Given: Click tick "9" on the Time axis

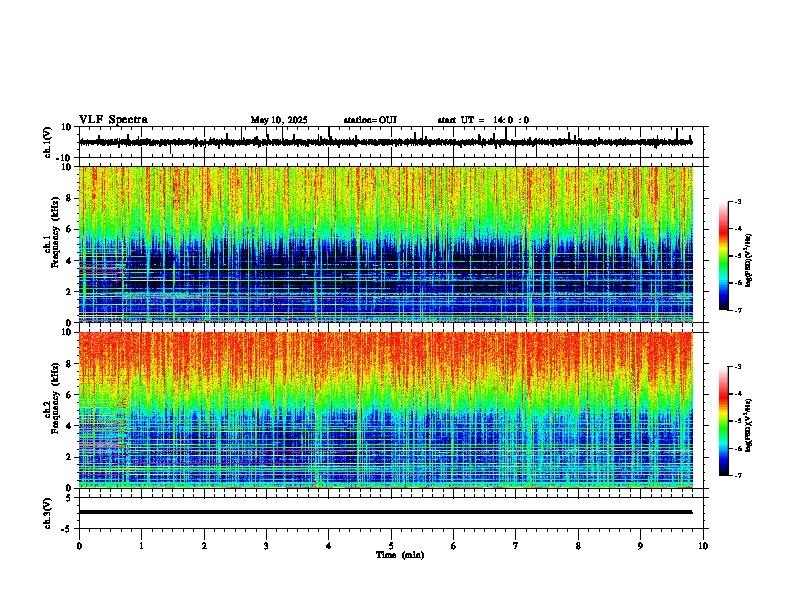Looking at the screenshot, I should (640, 546).
